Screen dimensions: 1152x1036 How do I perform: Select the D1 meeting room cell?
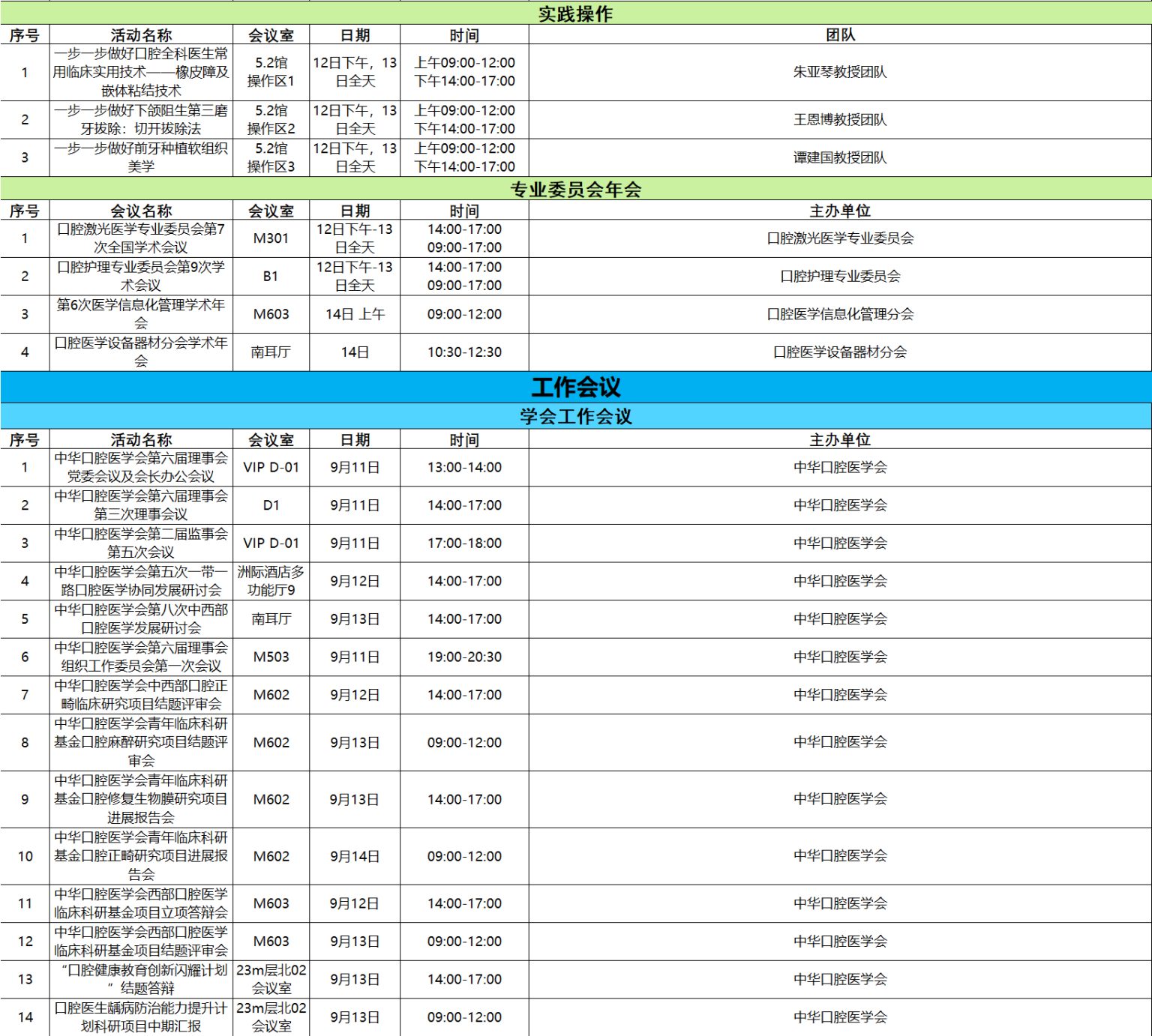[x=271, y=505]
